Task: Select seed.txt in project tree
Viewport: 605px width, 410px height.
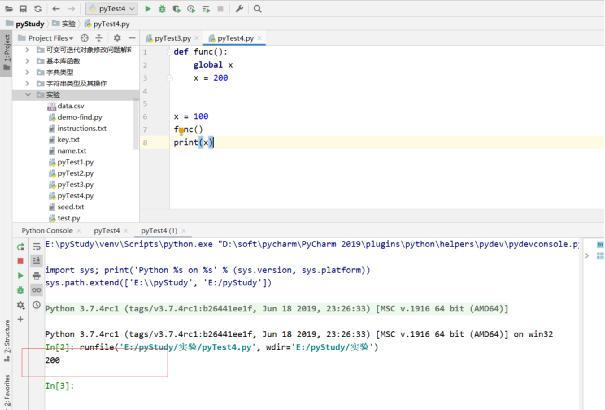Action: coord(71,207)
